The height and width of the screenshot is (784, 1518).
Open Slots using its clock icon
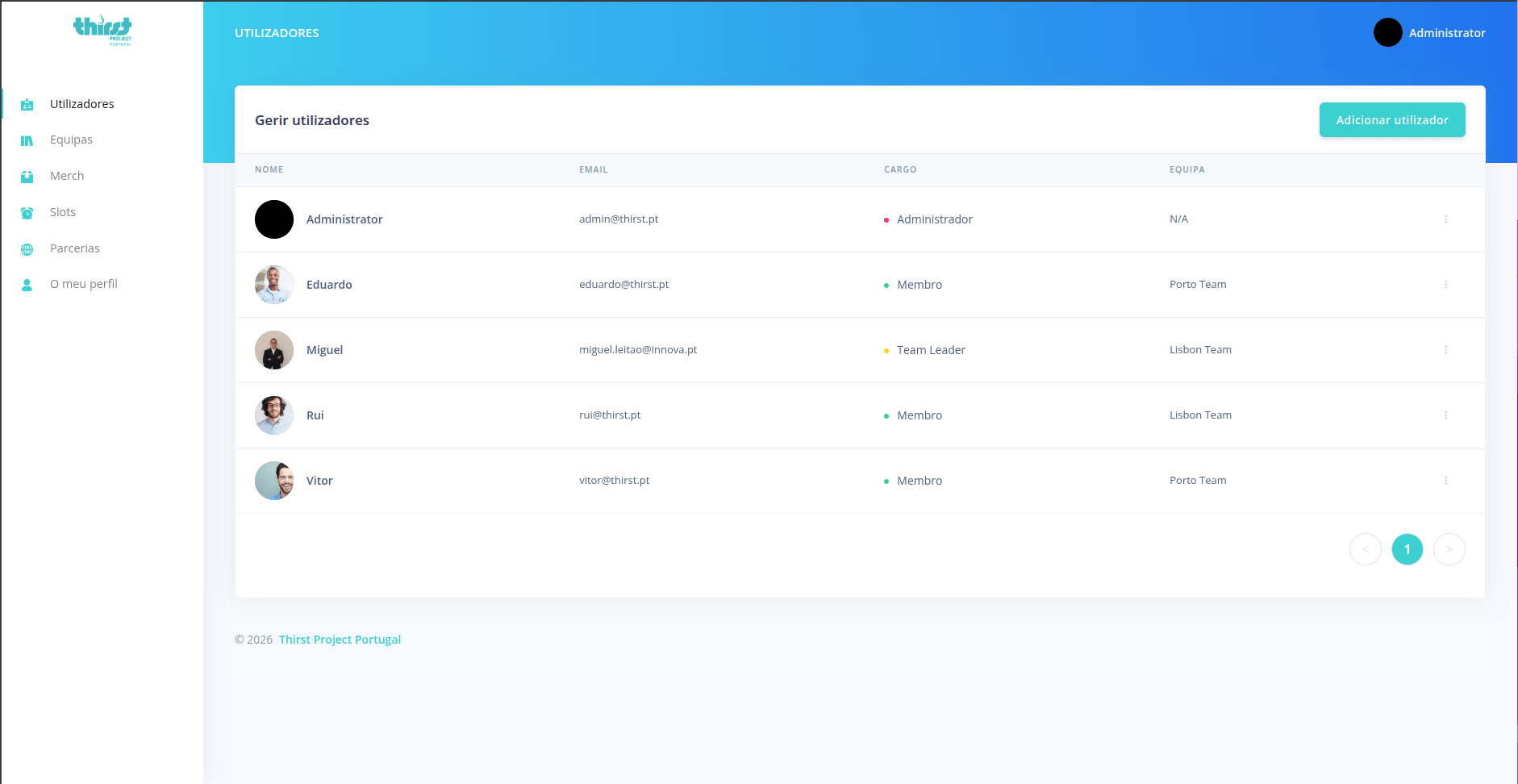pyautogui.click(x=27, y=211)
